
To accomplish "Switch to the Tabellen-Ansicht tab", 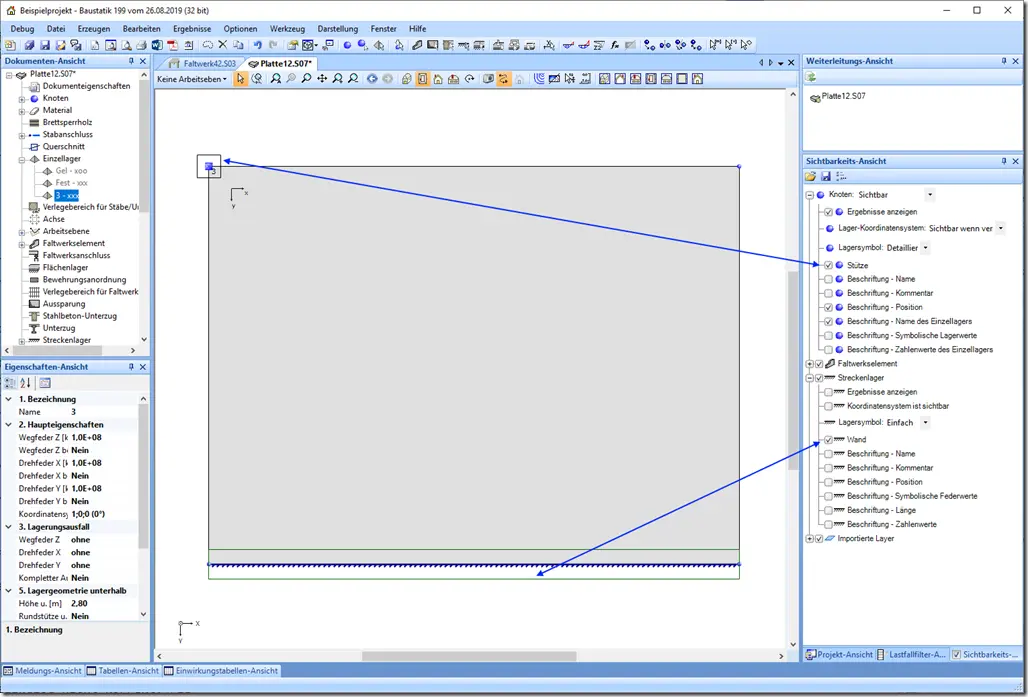I will pos(123,671).
